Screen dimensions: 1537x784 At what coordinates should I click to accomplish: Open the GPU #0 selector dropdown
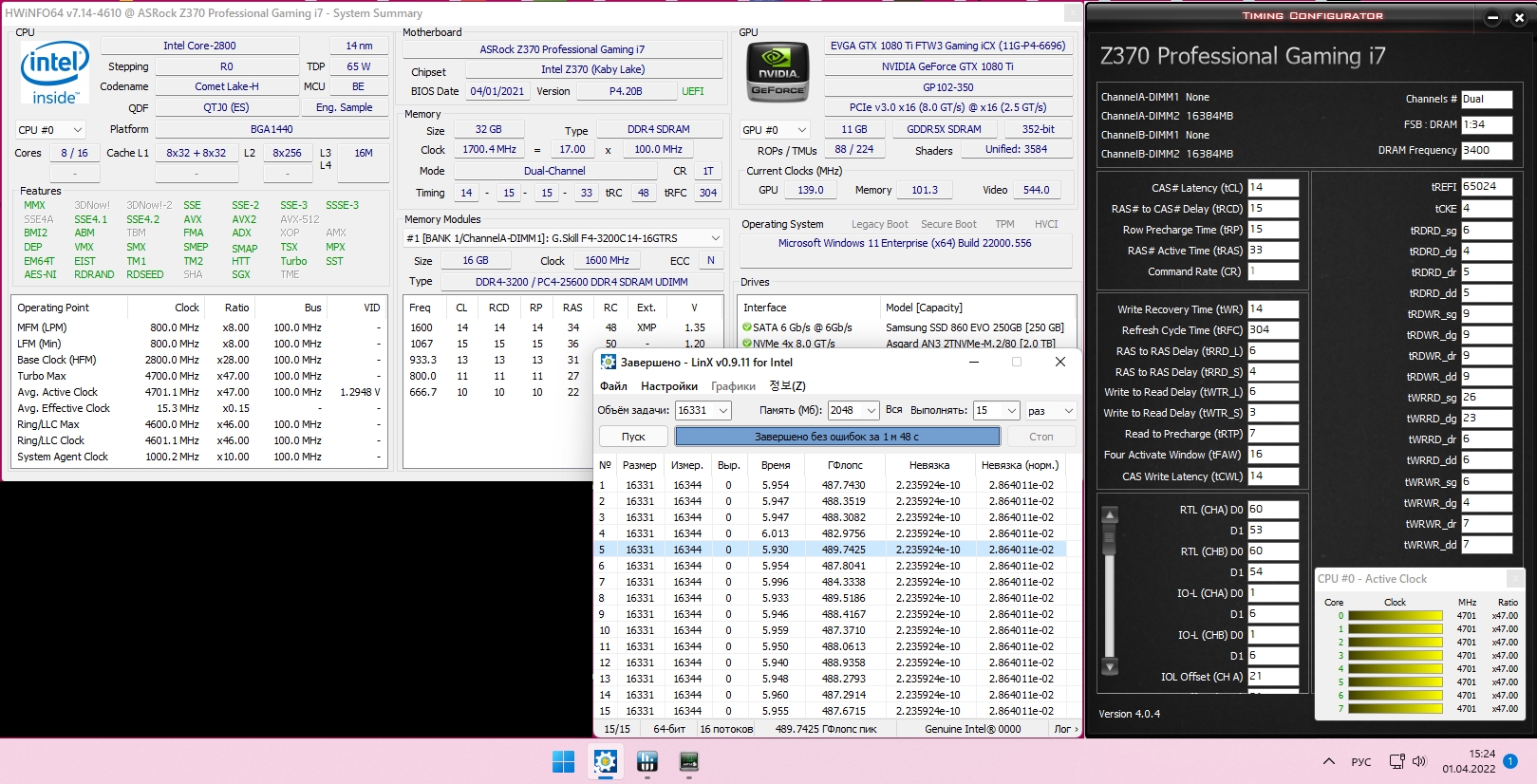[775, 129]
